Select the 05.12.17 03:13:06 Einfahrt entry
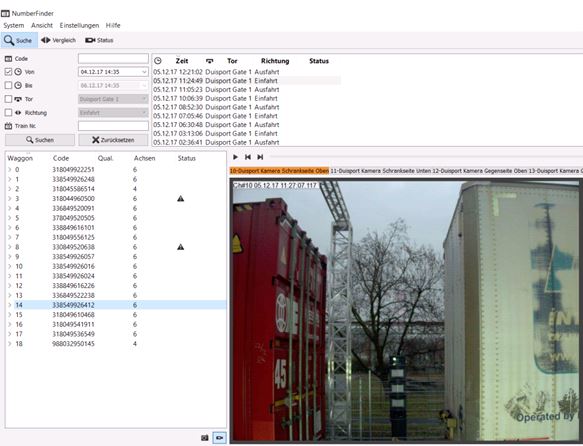This screenshot has width=583, height=446. pos(247,133)
